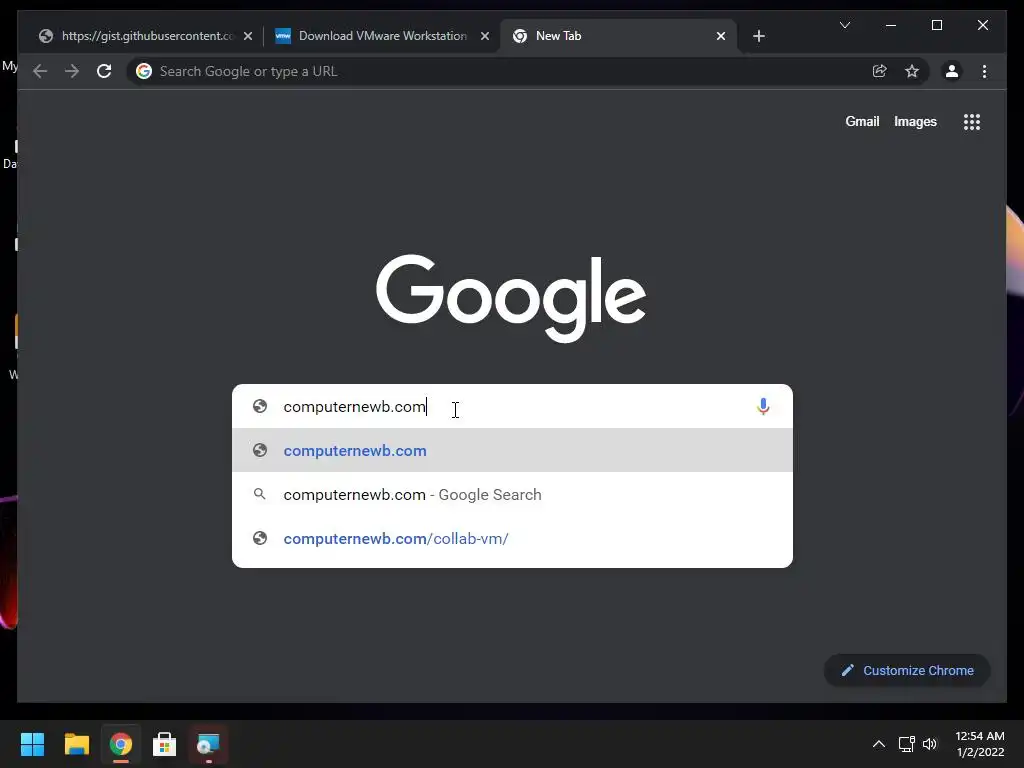Click the globe icon beside collab-vm suggestion
This screenshot has height=768, width=1024.
pos(260,538)
